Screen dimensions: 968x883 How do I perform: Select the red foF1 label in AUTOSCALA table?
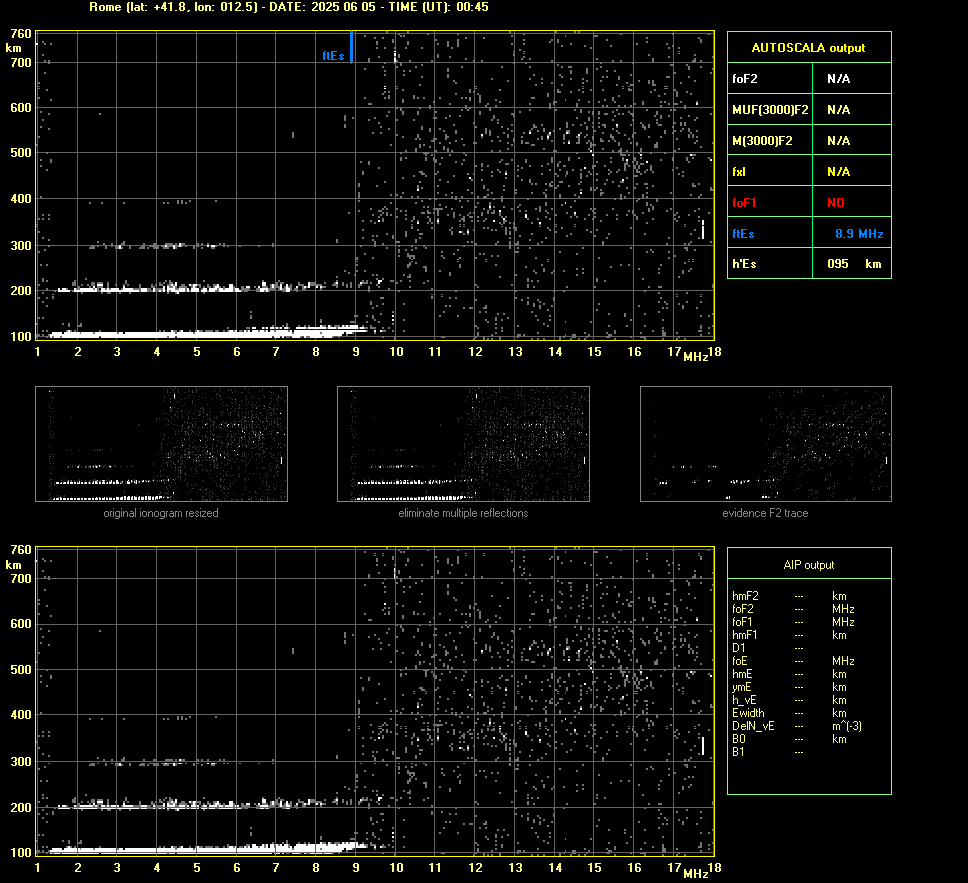click(x=744, y=203)
